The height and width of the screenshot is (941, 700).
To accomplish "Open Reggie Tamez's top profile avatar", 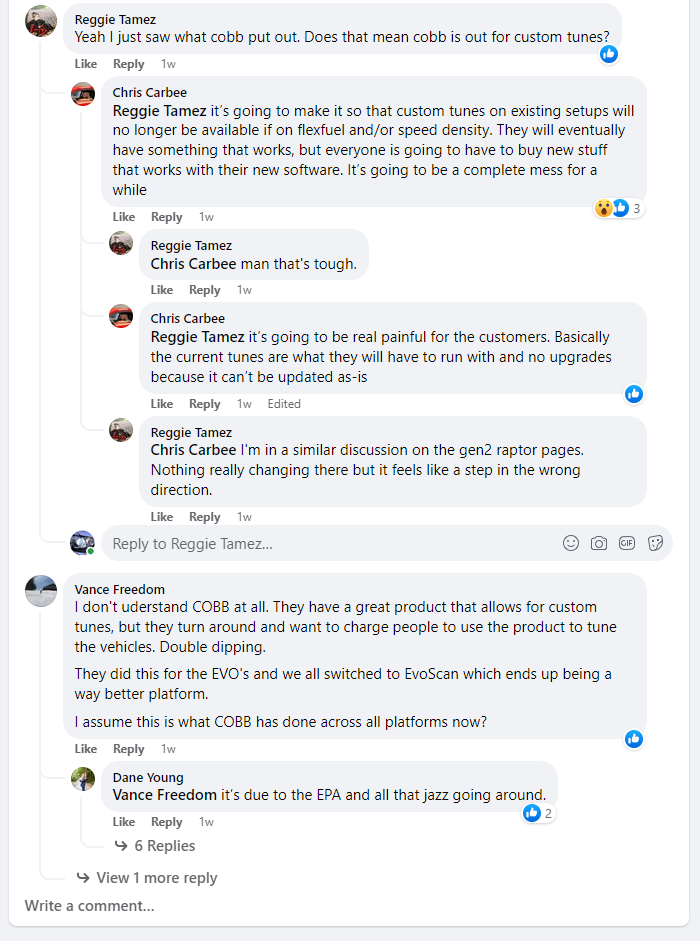I will [41, 21].
